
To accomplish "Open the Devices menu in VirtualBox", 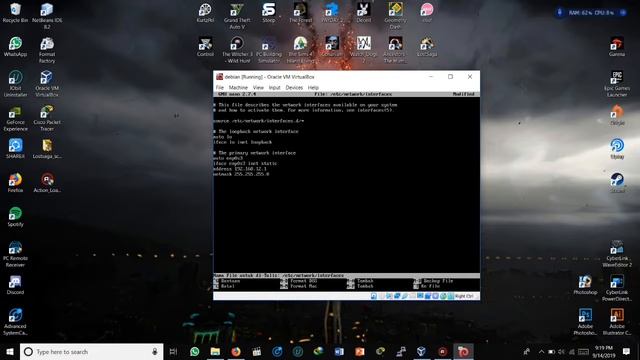I will click(294, 88).
